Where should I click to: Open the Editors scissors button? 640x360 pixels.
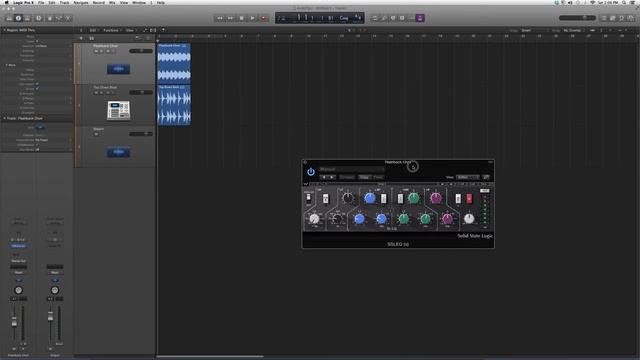[68, 18]
